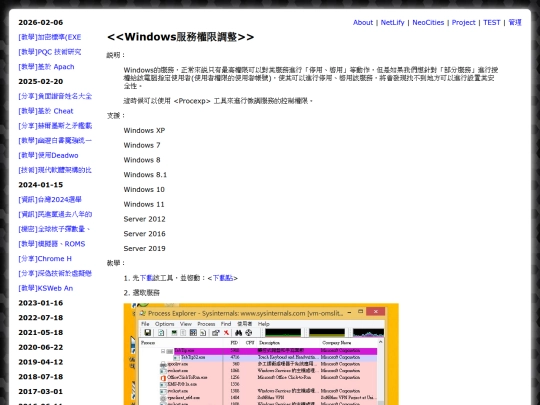The height and width of the screenshot is (405, 540).
Task: Click the properties icon left of the red X
Action: point(216,333)
